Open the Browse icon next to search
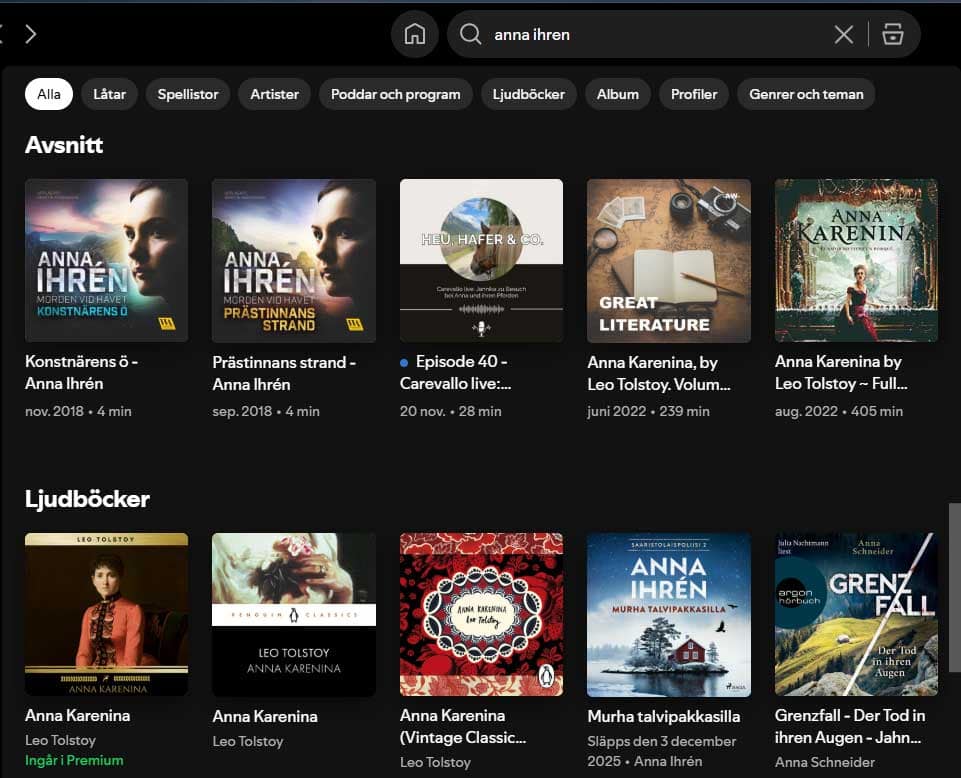The width and height of the screenshot is (961, 778). tap(892, 35)
